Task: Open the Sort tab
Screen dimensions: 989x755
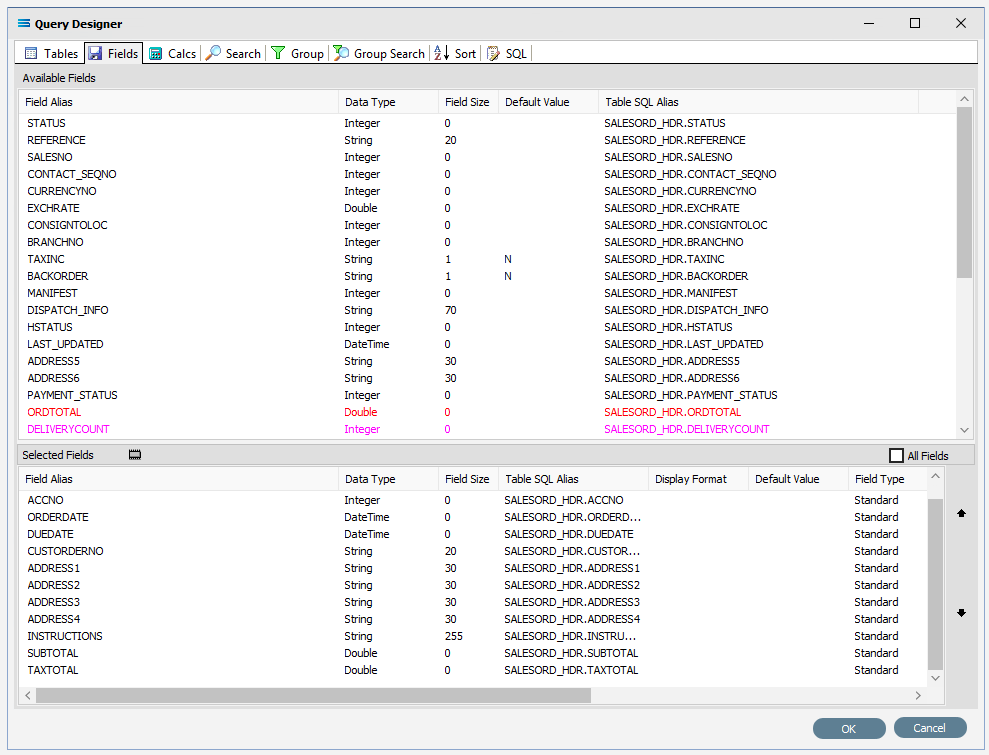Action: pos(455,54)
